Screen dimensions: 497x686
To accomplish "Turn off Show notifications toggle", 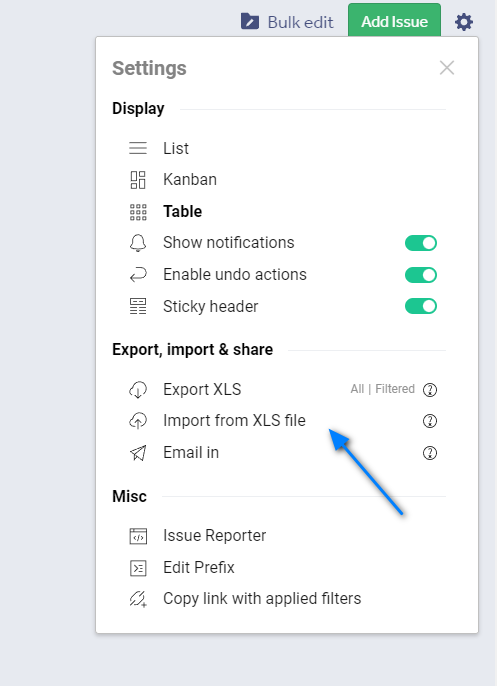I will click(421, 243).
